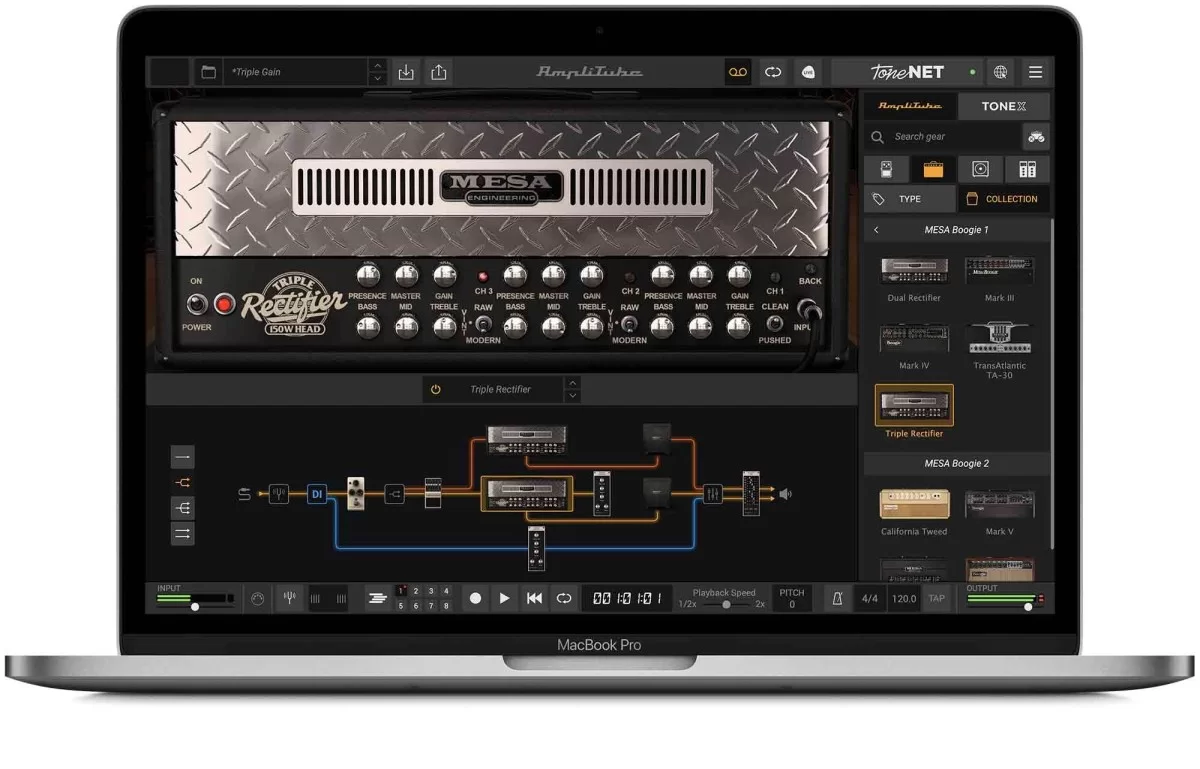Click the globe icon next to ToneNET
This screenshot has height=769, width=1200.
click(1001, 72)
